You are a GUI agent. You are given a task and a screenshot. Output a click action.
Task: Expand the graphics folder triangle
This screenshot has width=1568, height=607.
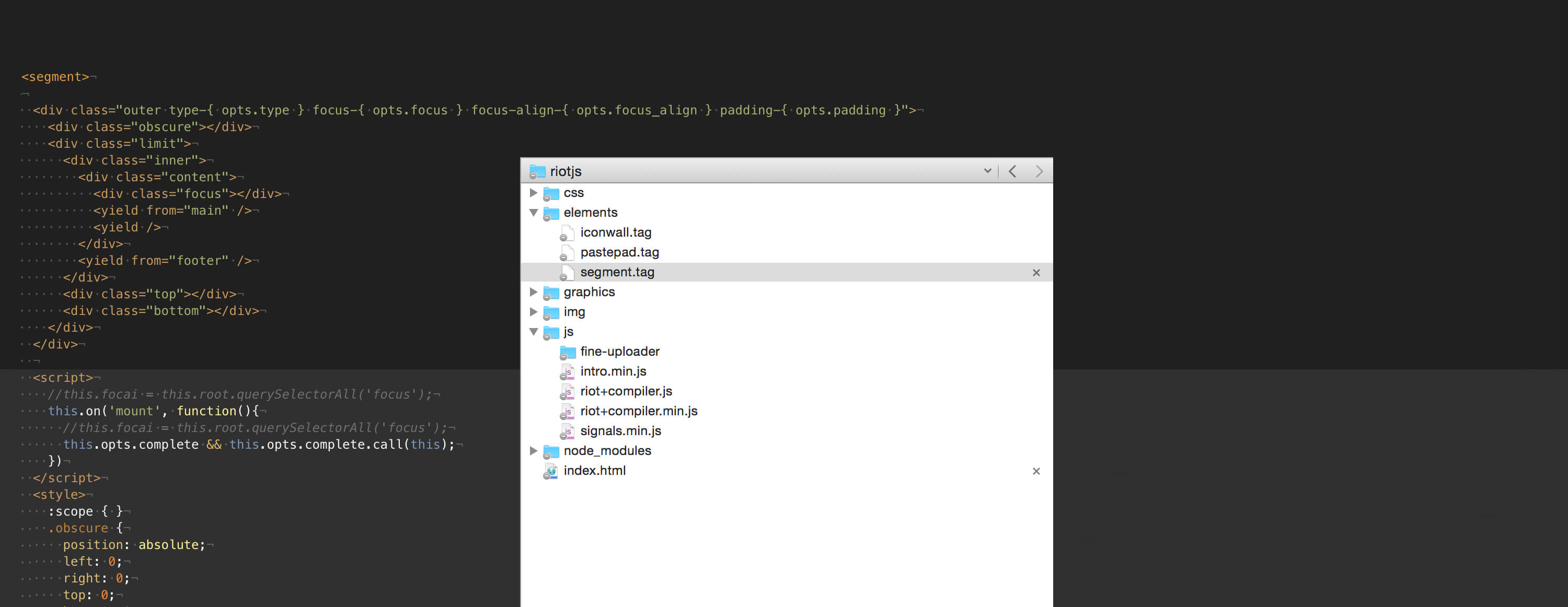coord(533,292)
